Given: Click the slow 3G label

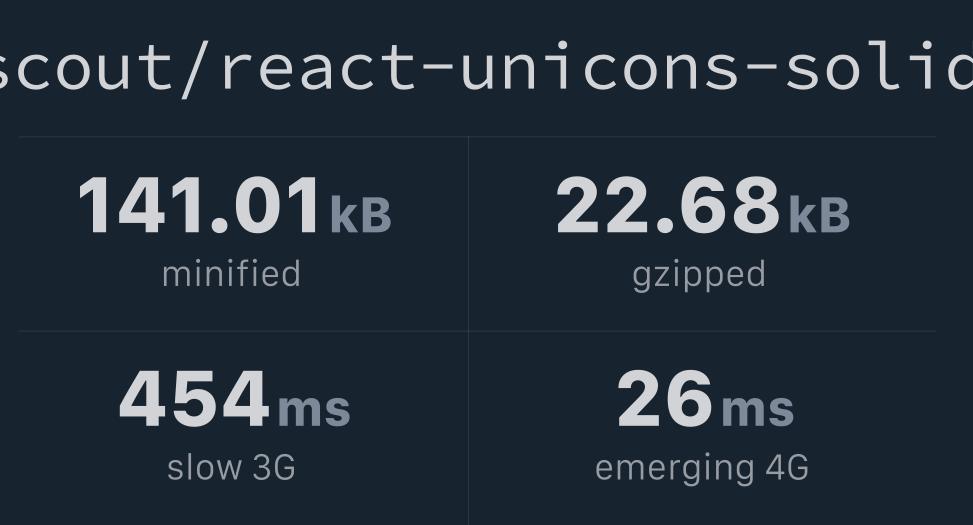Looking at the screenshot, I should 231,467.
